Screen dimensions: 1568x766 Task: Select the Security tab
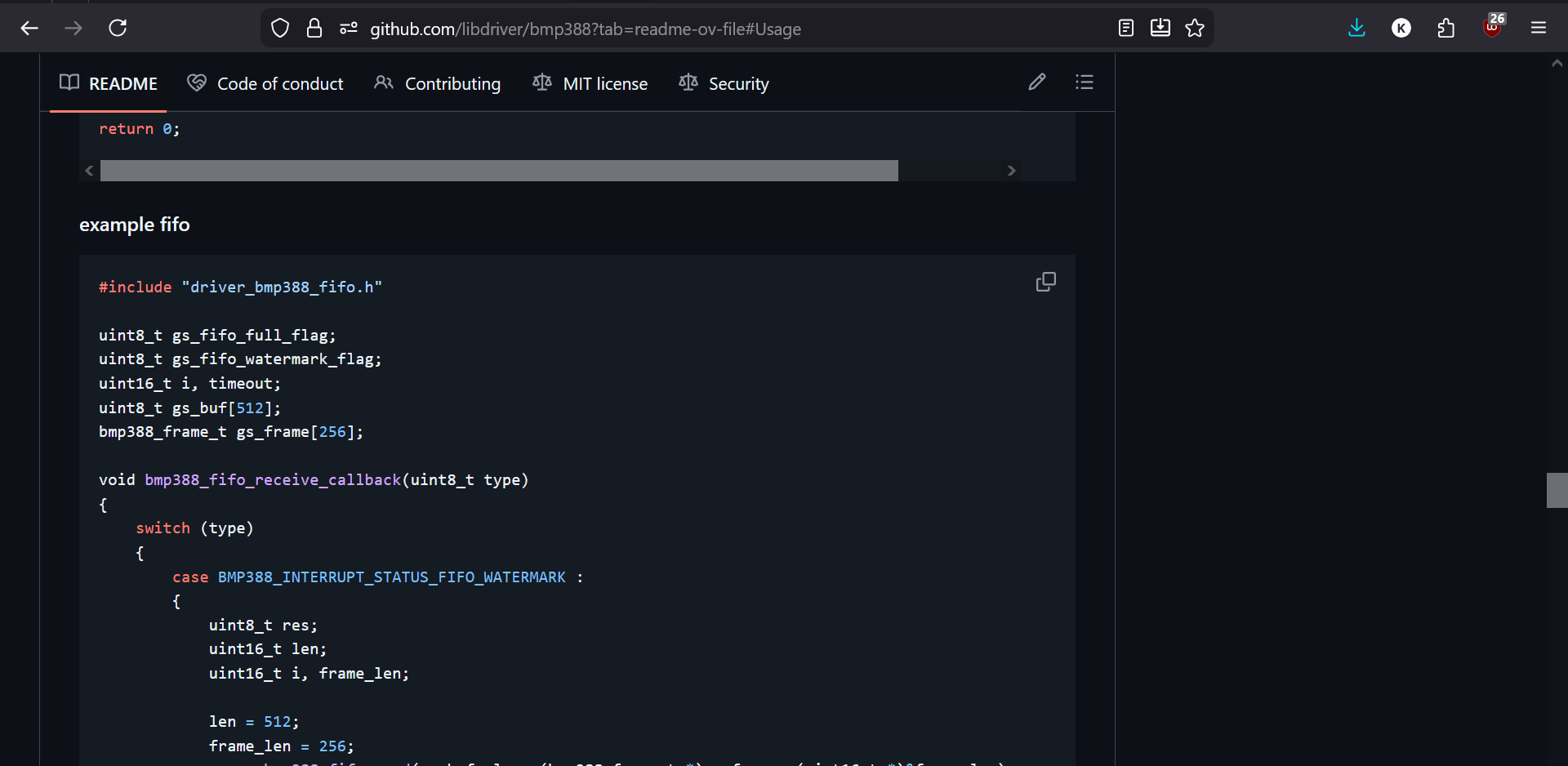pos(724,83)
